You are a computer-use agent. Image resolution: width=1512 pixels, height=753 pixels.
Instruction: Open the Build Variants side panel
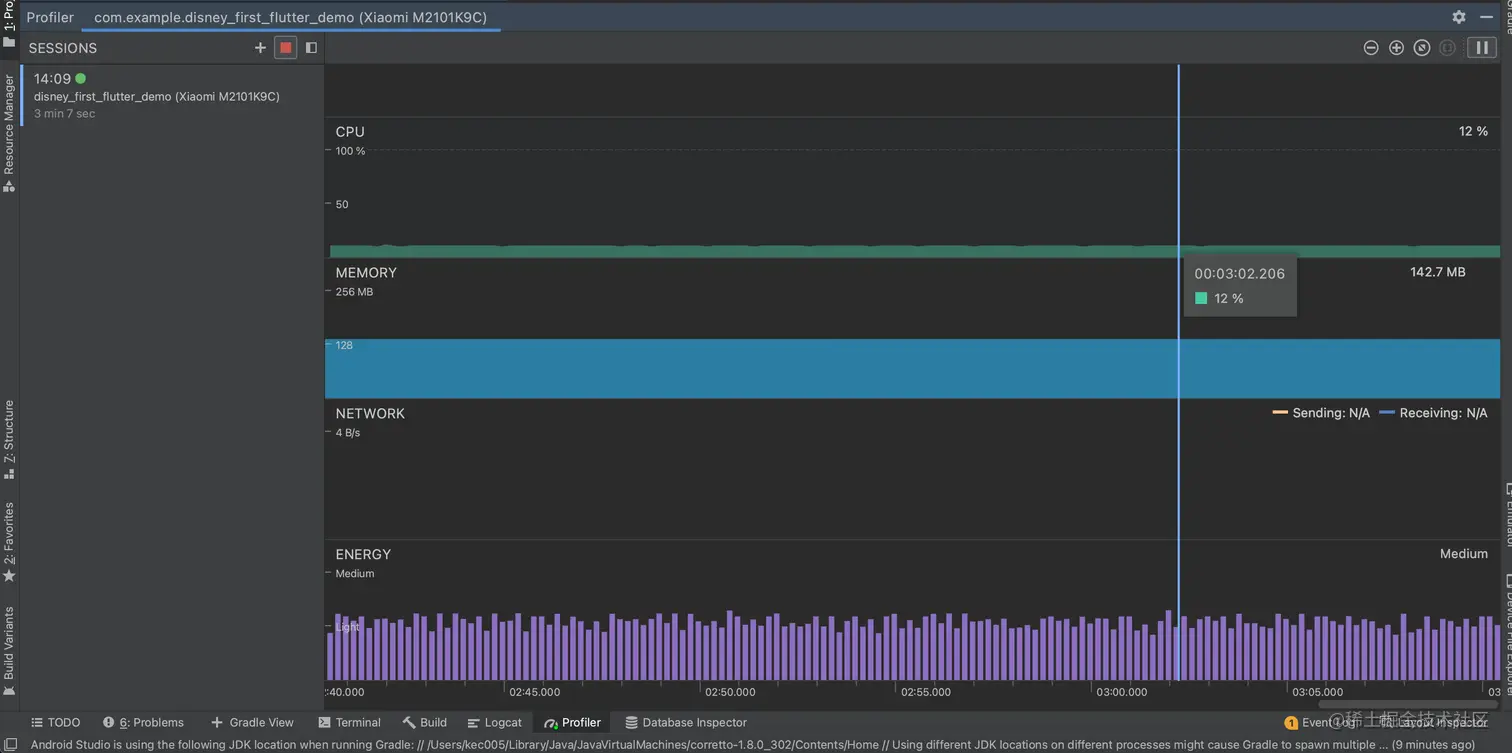click(9, 651)
